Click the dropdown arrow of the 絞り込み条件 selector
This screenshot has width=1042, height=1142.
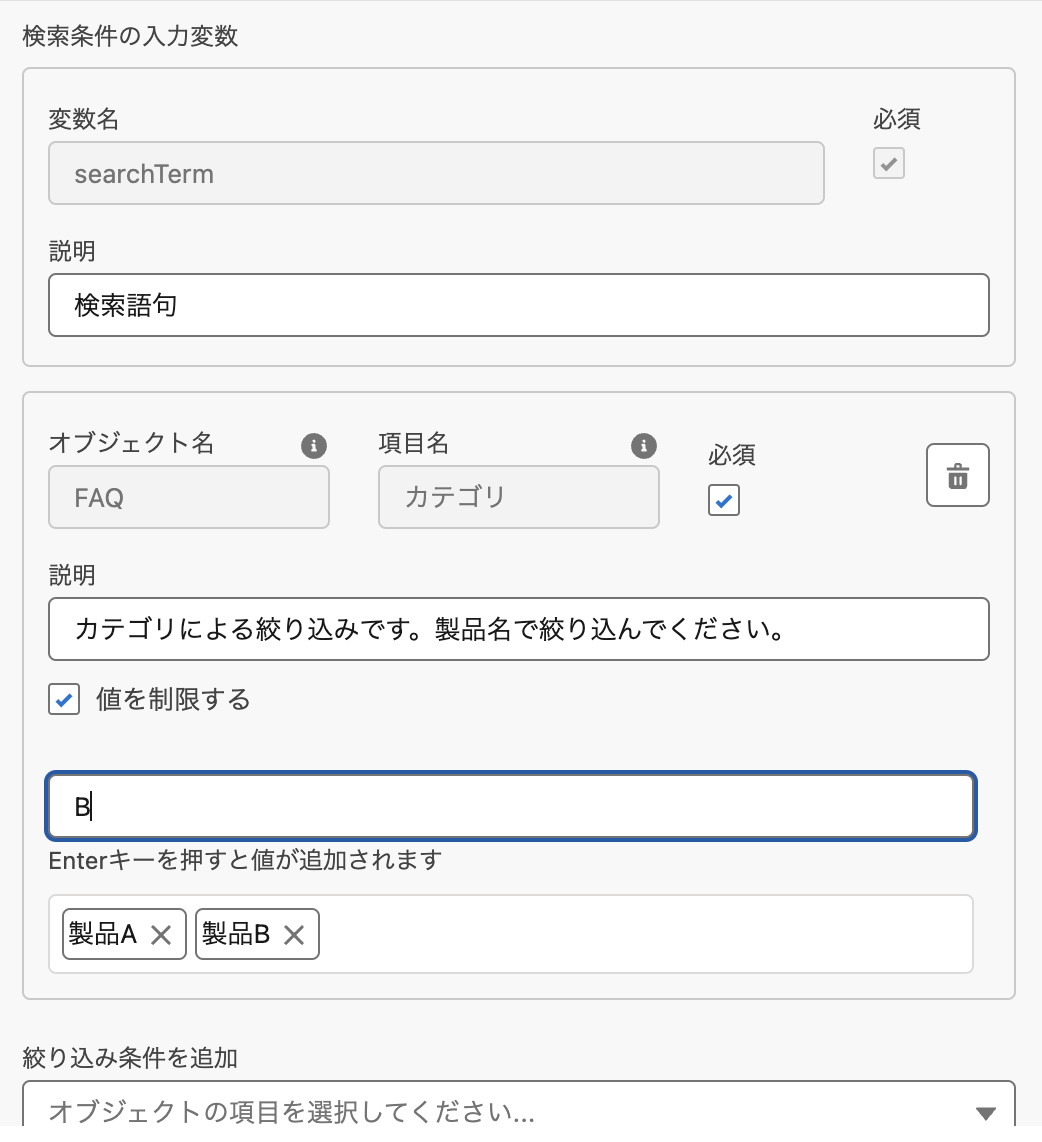point(985,1113)
